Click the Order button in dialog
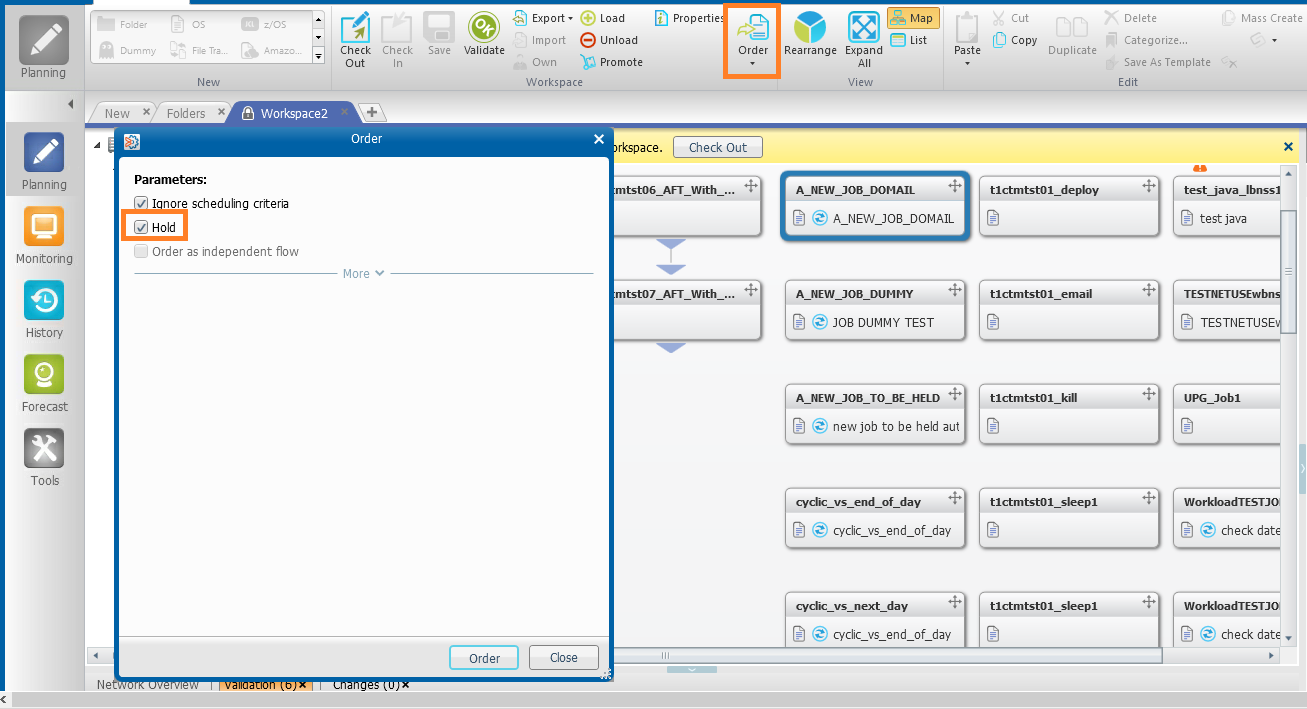This screenshot has height=709, width=1307. (x=484, y=657)
